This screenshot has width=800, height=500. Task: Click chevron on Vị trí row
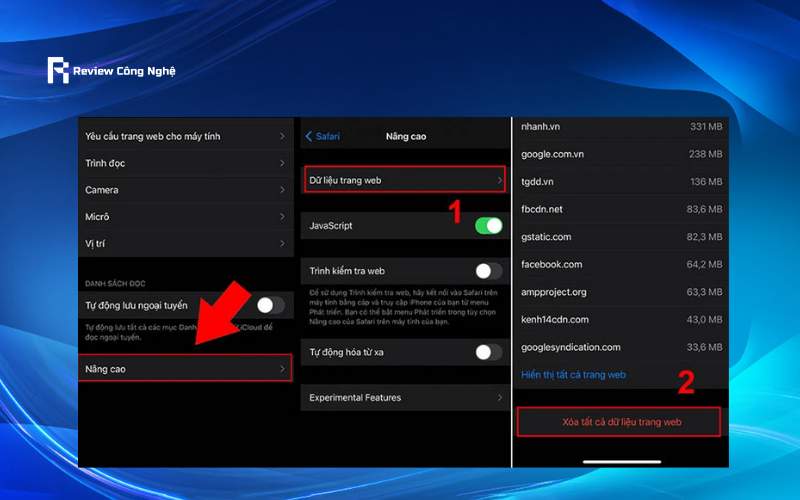(282, 243)
